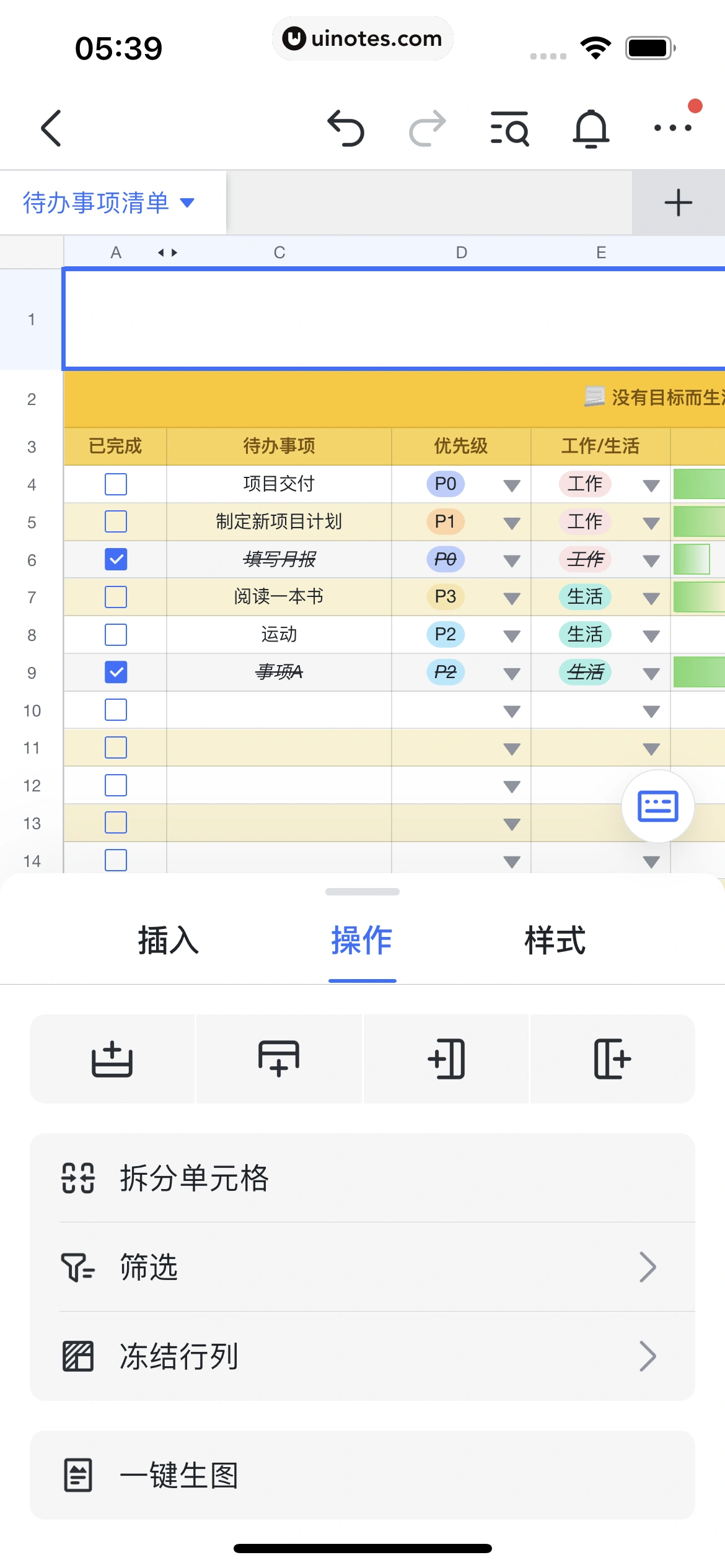Open the 冻结行列 submenu
The image size is (725, 1568).
click(x=362, y=1356)
